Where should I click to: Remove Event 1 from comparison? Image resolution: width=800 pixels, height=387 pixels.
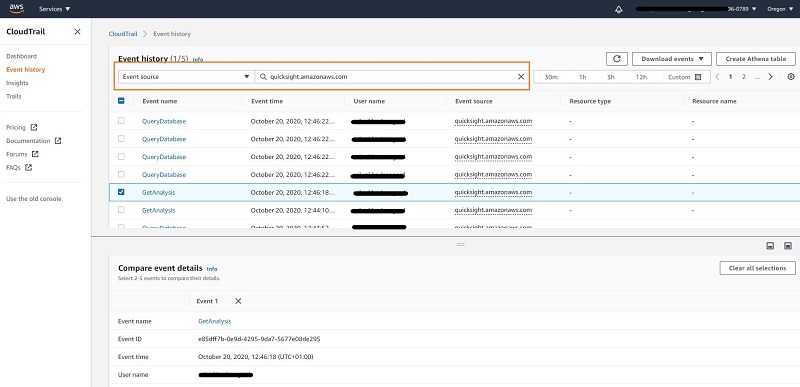pyautogui.click(x=238, y=301)
